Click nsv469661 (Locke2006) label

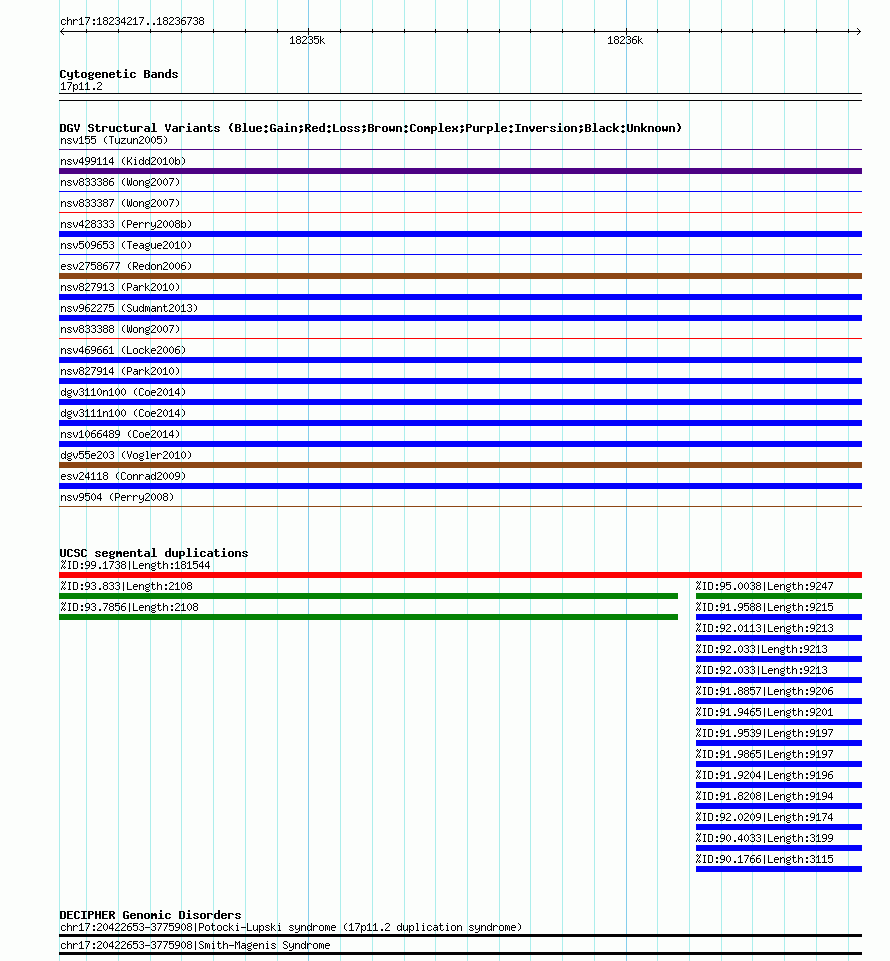click(123, 350)
